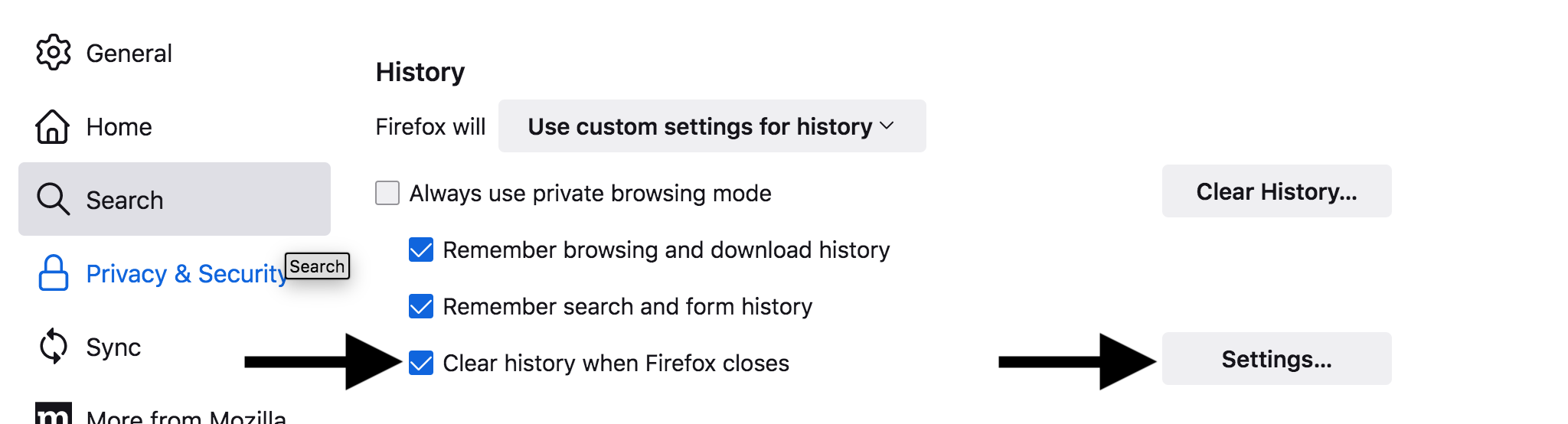Viewport: 1568px width, 424px height.
Task: Open the Search settings tab
Action: 125,201
